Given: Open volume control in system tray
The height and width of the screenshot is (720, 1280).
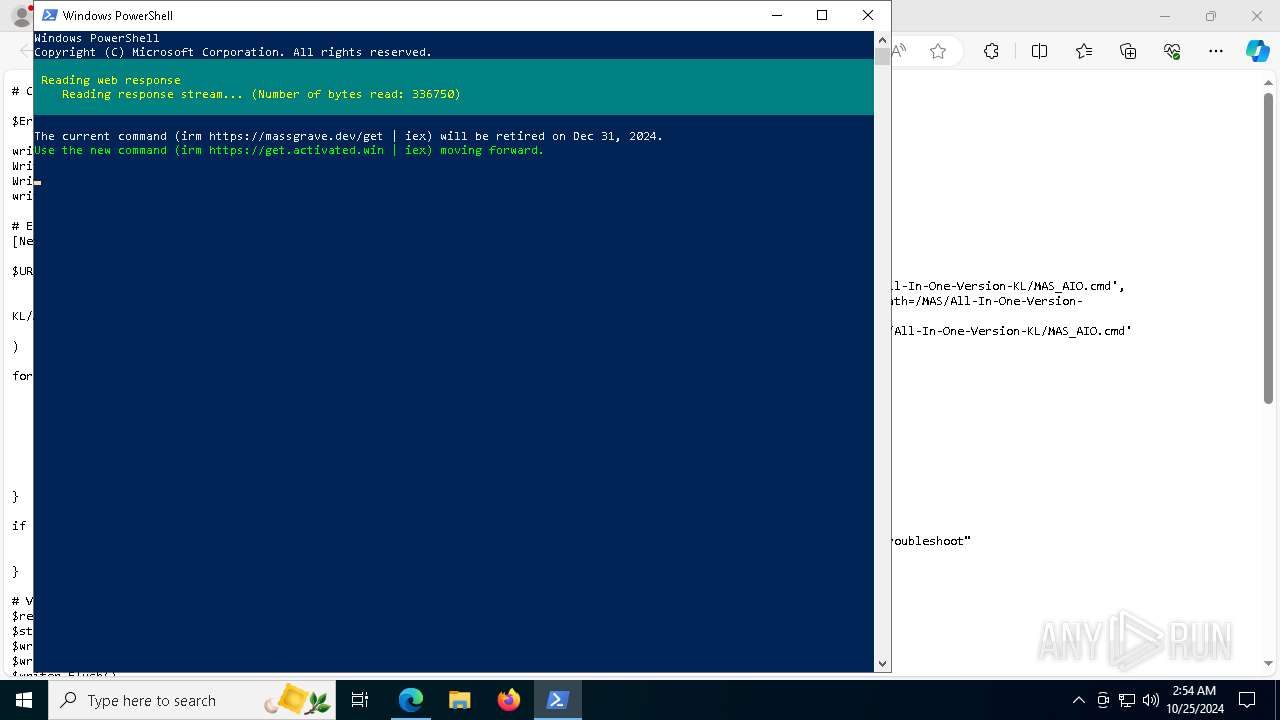Looking at the screenshot, I should pyautogui.click(x=1150, y=700).
